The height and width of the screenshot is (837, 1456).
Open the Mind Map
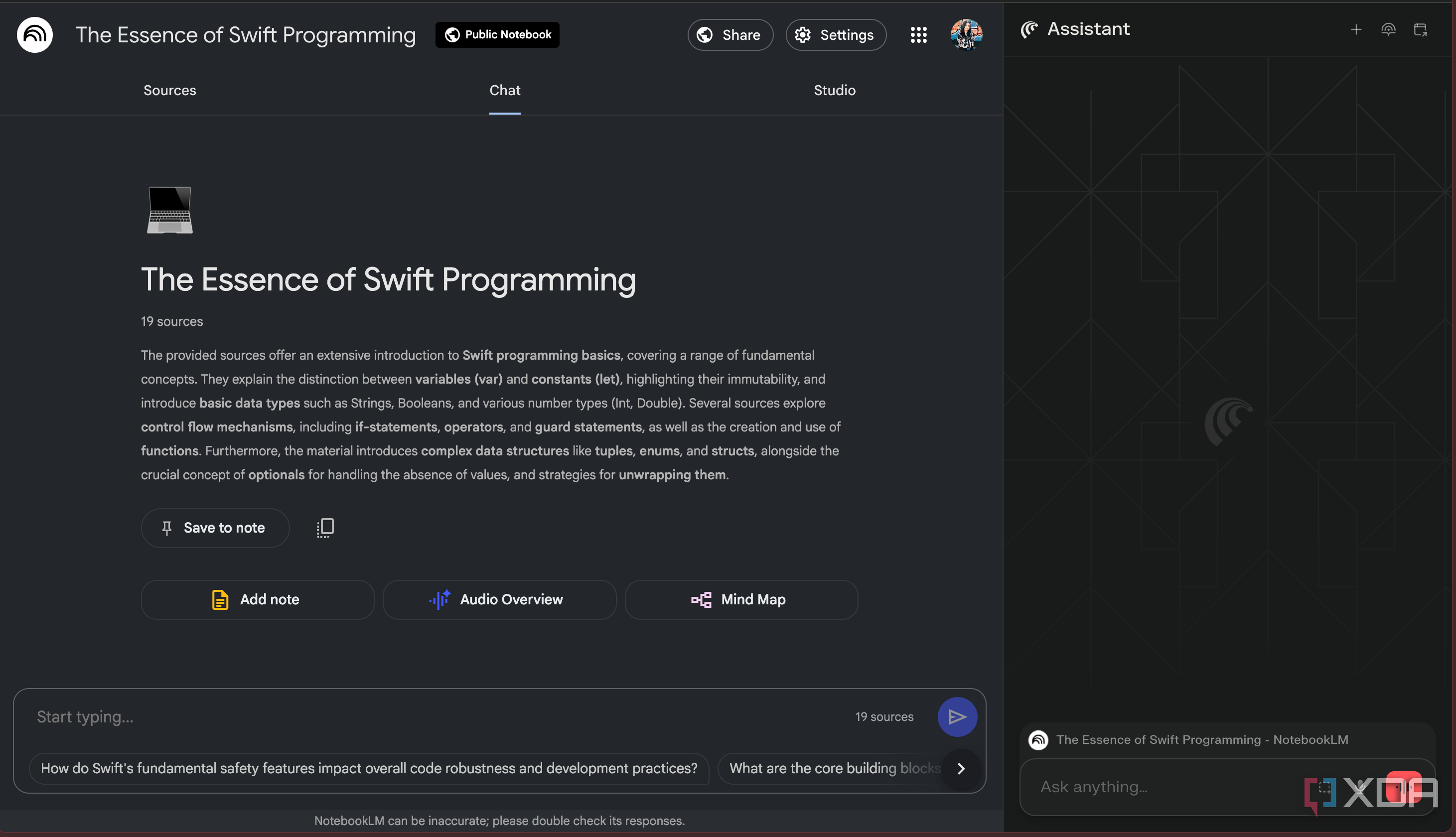[x=741, y=599]
